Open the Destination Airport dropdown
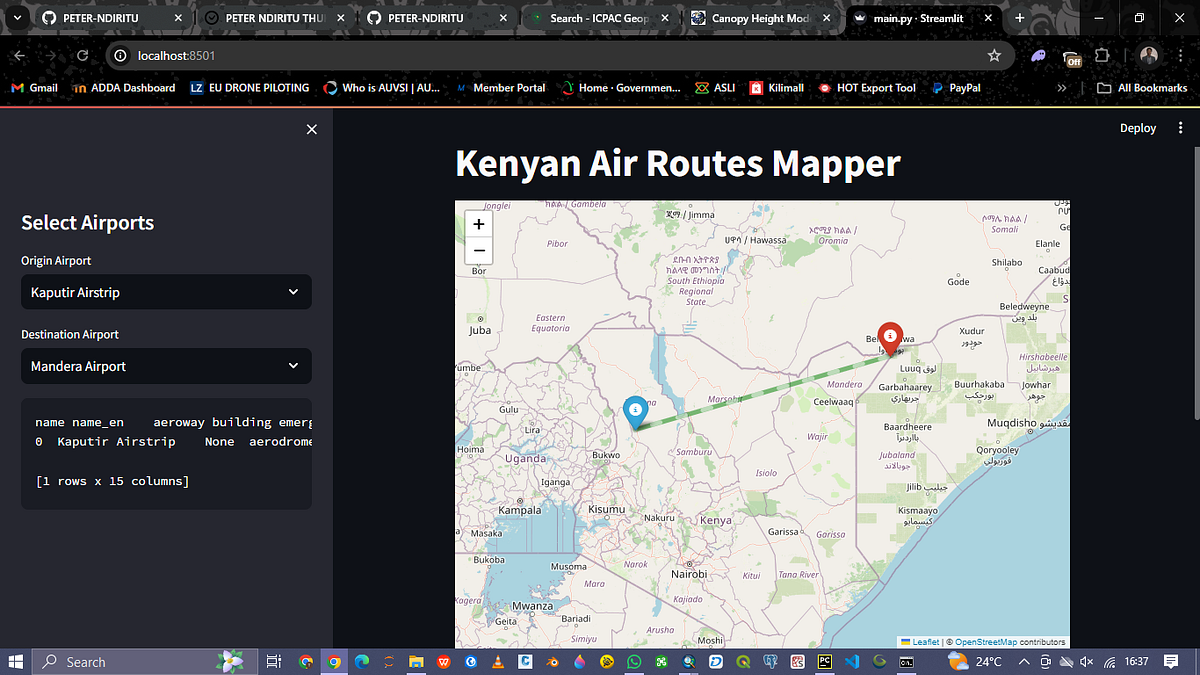Screen dimensions: 1200x675 click(166, 366)
